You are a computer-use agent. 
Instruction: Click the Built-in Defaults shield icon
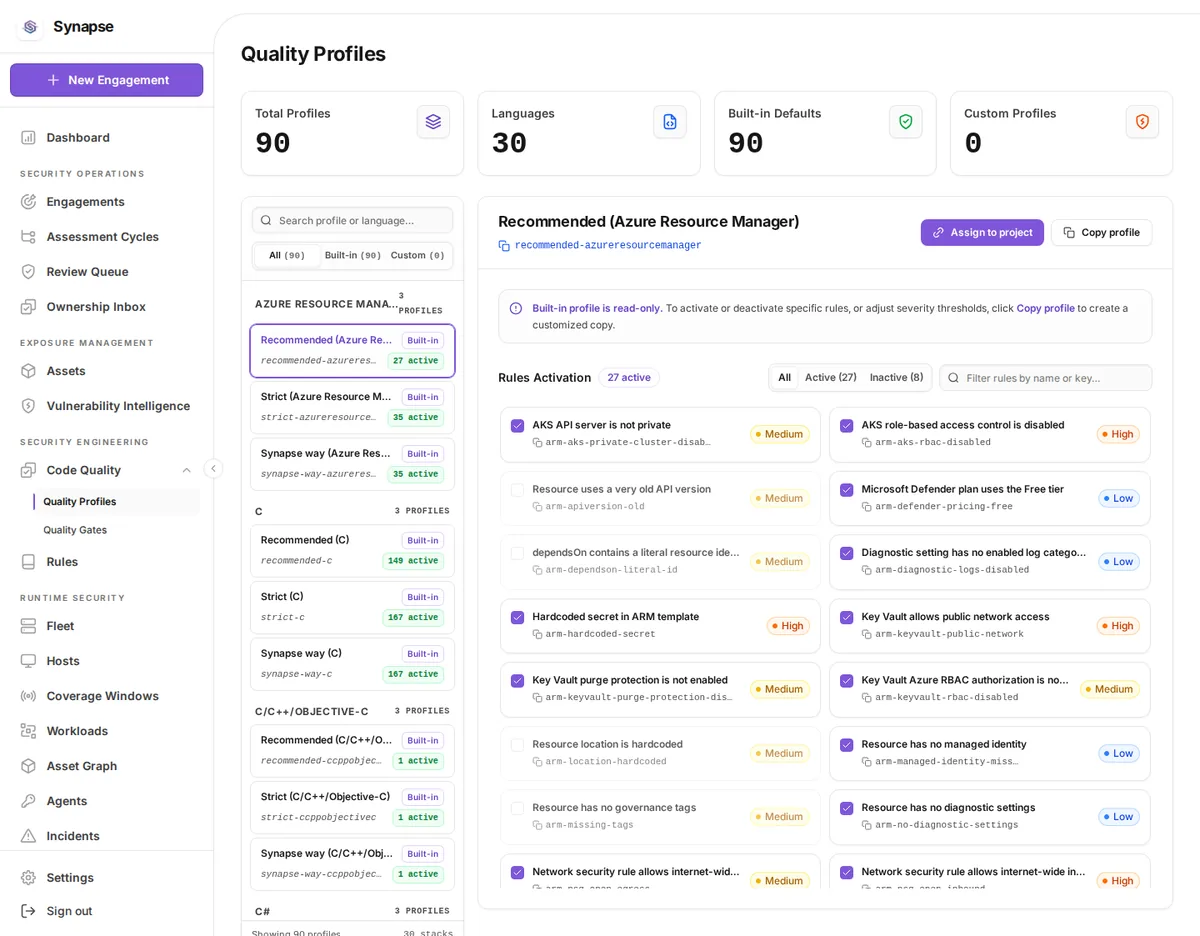click(906, 122)
